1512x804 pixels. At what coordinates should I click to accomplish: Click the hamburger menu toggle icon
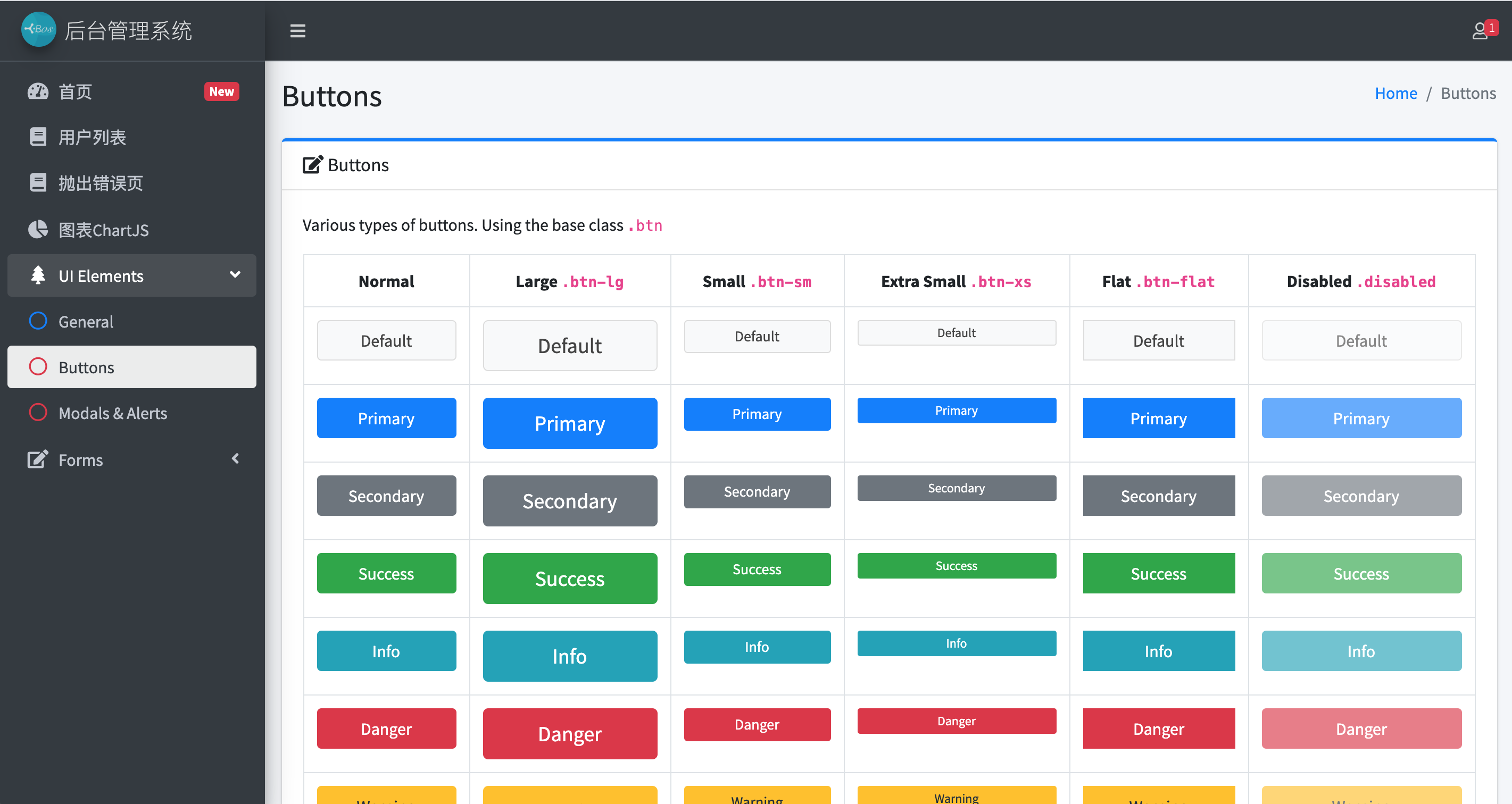click(x=297, y=30)
